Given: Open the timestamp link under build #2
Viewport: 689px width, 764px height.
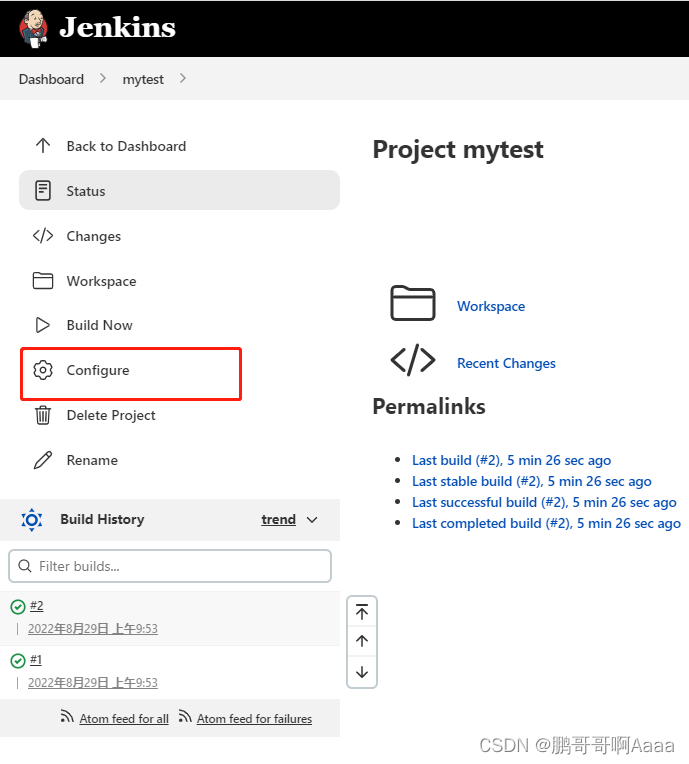Looking at the screenshot, I should pyautogui.click(x=93, y=629).
